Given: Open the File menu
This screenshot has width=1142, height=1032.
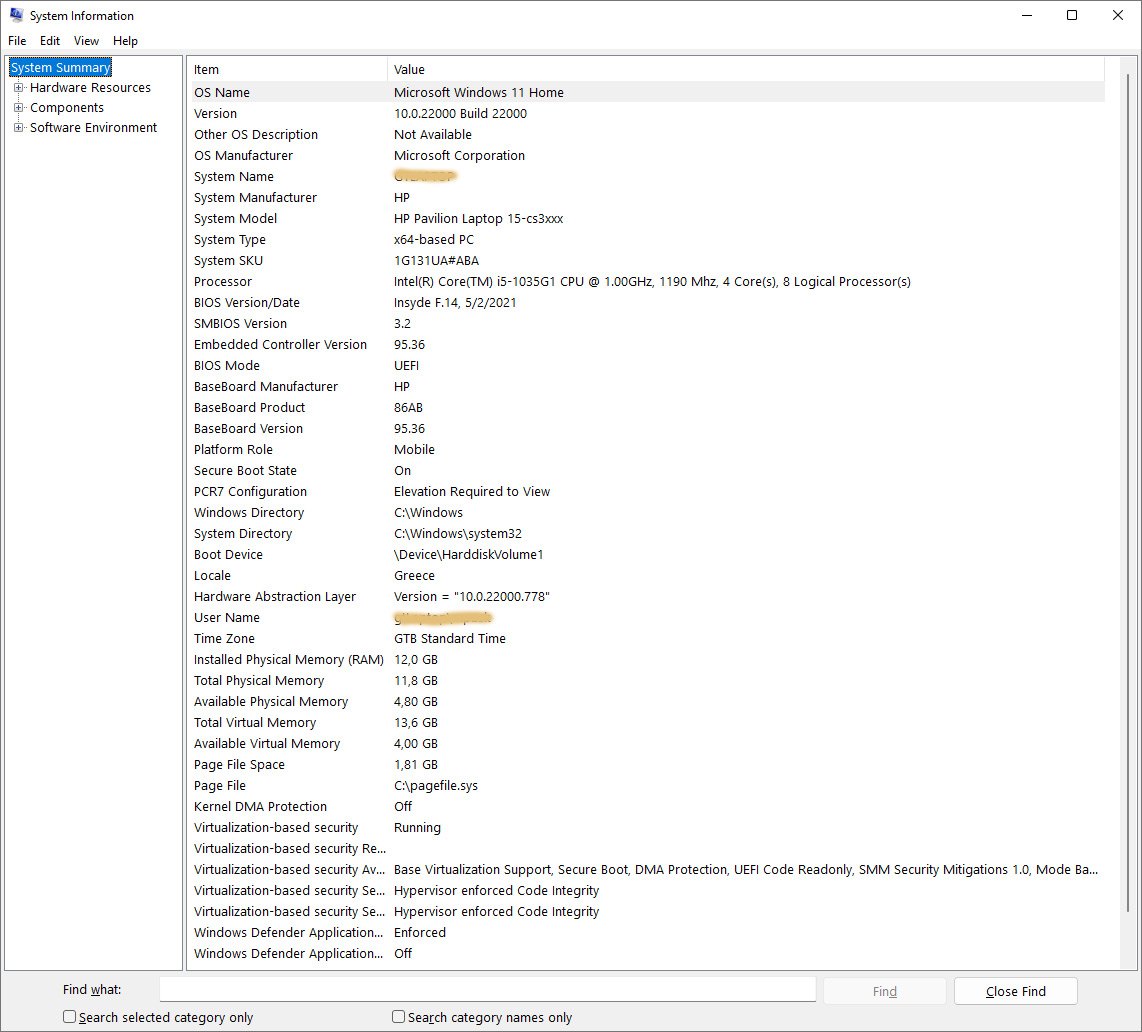Looking at the screenshot, I should click(16, 41).
